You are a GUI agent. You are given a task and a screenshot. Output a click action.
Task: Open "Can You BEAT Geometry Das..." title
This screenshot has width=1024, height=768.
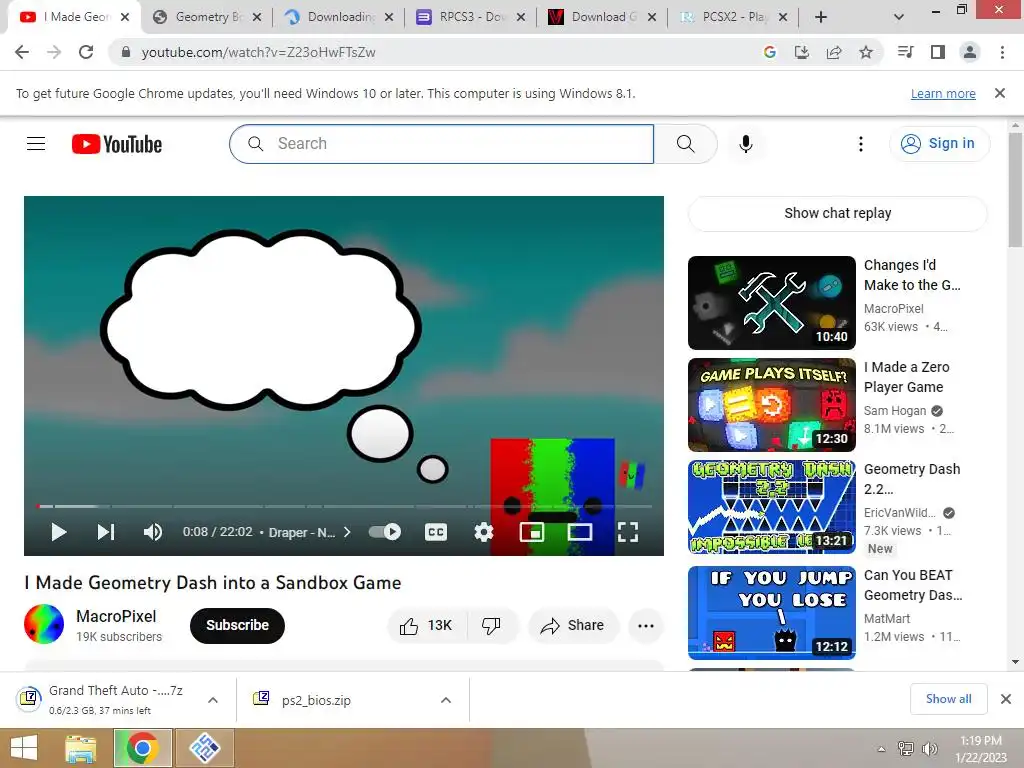pos(912,585)
